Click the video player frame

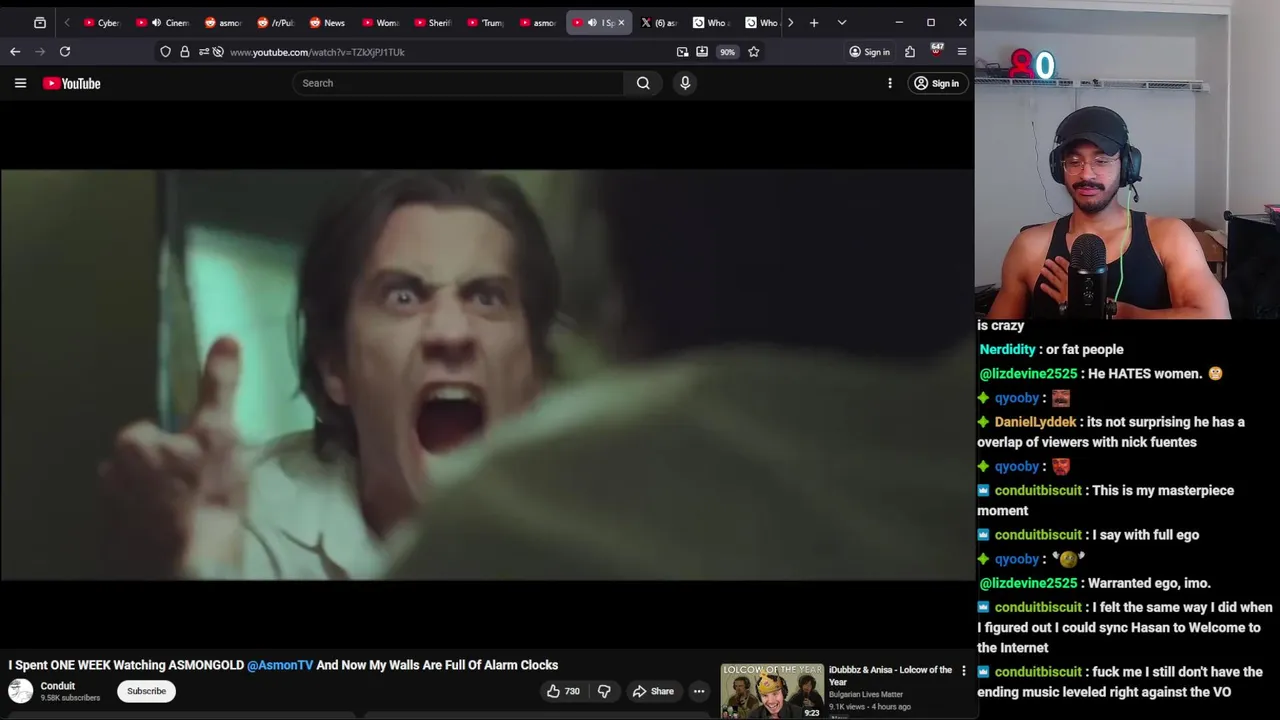tap(487, 374)
